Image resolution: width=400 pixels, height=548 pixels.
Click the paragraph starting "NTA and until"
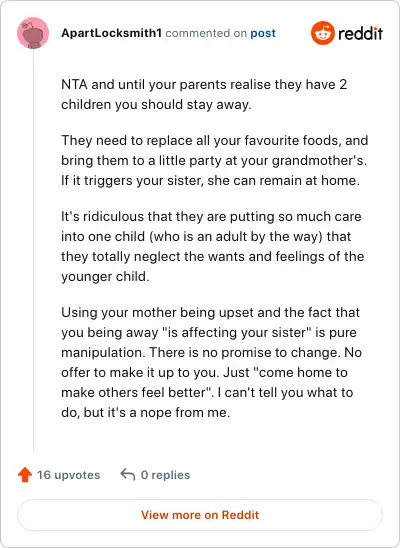204,94
